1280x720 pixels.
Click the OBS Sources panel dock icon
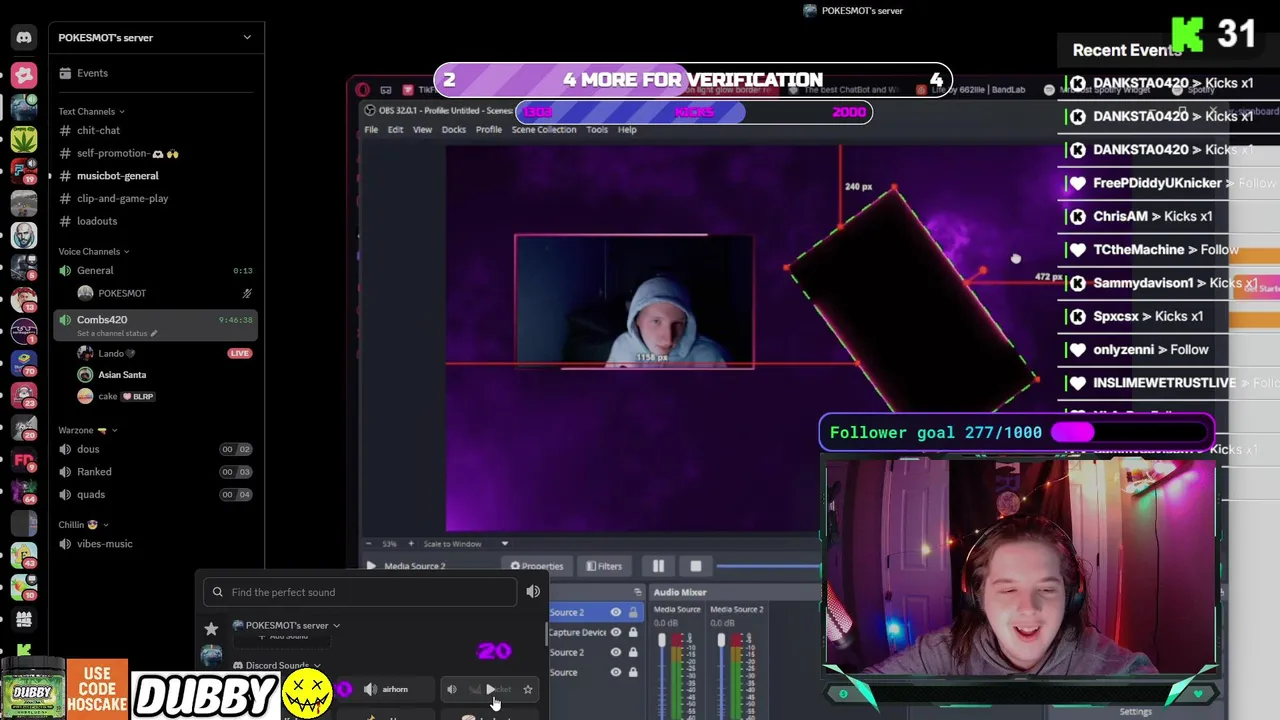(x=637, y=592)
